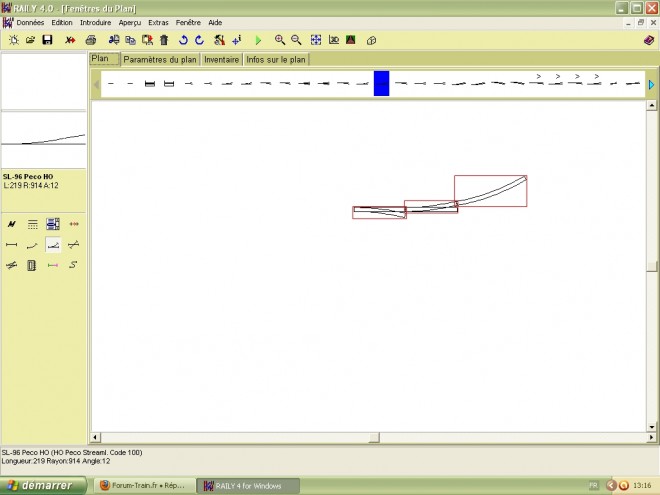660x495 pixels.
Task: Open the Aperçu menu
Action: [x=130, y=23]
